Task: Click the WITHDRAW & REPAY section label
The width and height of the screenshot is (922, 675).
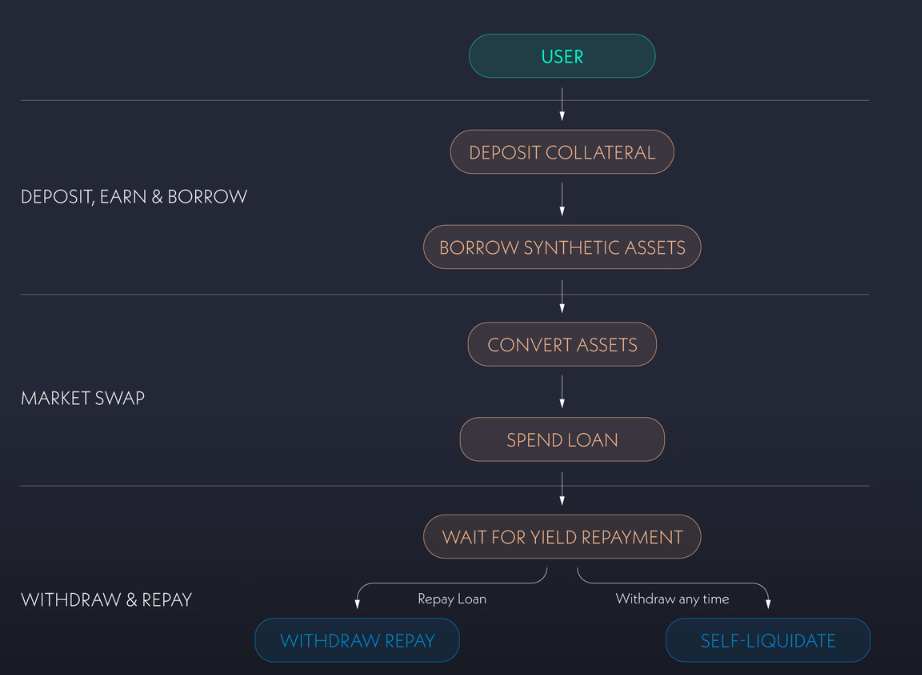Action: point(106,600)
